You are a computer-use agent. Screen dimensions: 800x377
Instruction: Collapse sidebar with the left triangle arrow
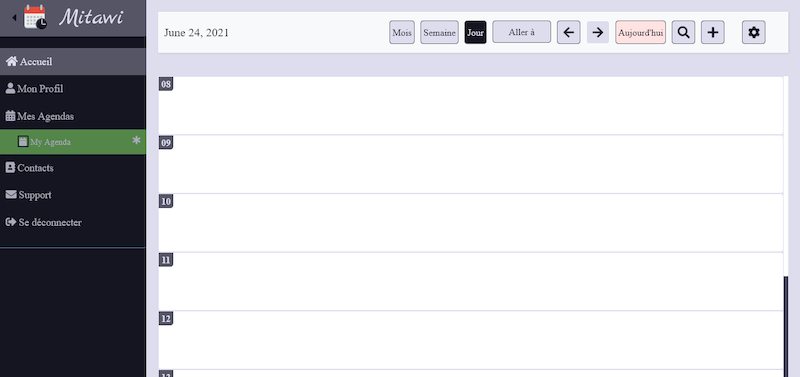click(x=14, y=18)
